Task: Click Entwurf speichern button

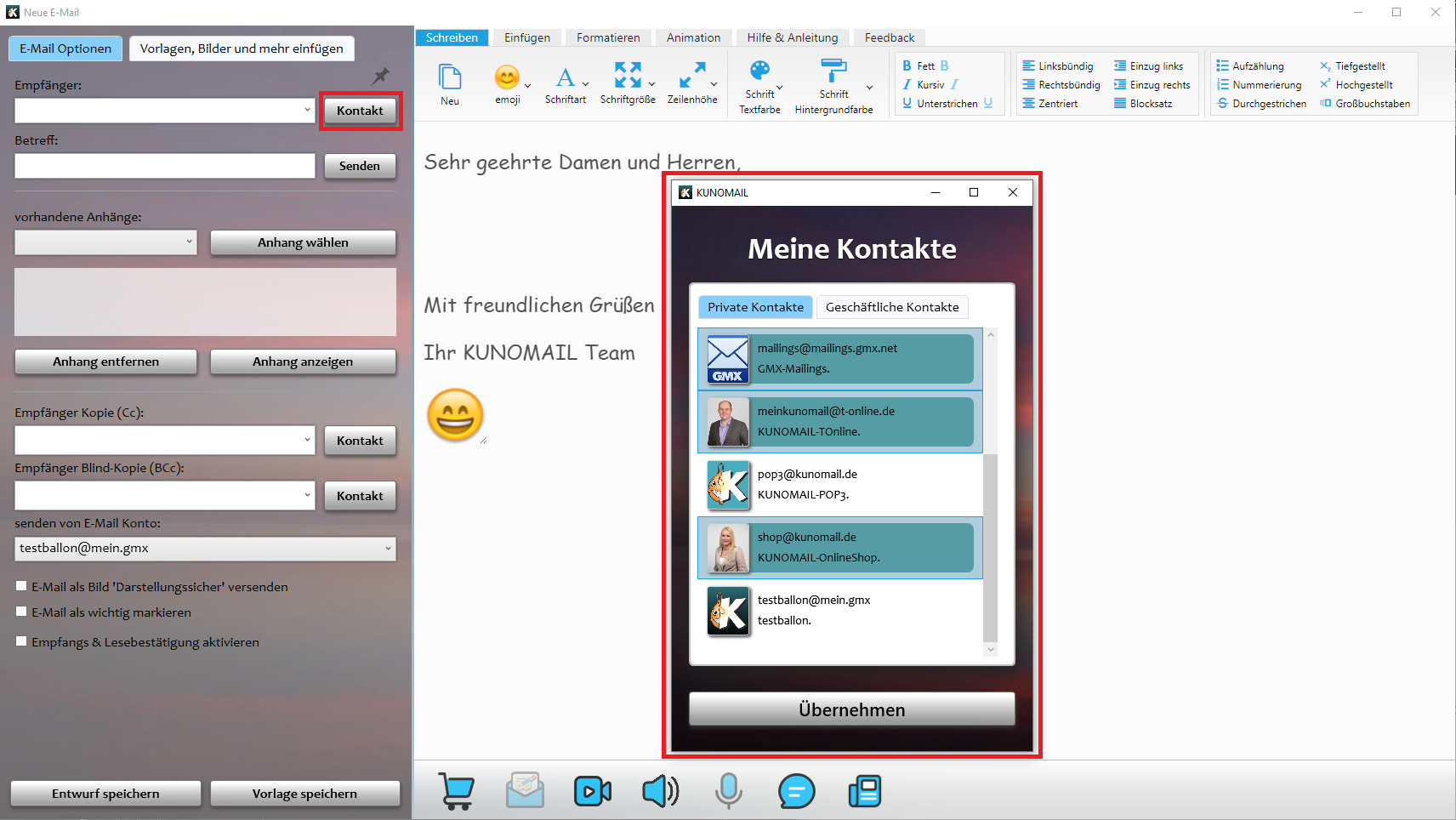Action: 105,794
